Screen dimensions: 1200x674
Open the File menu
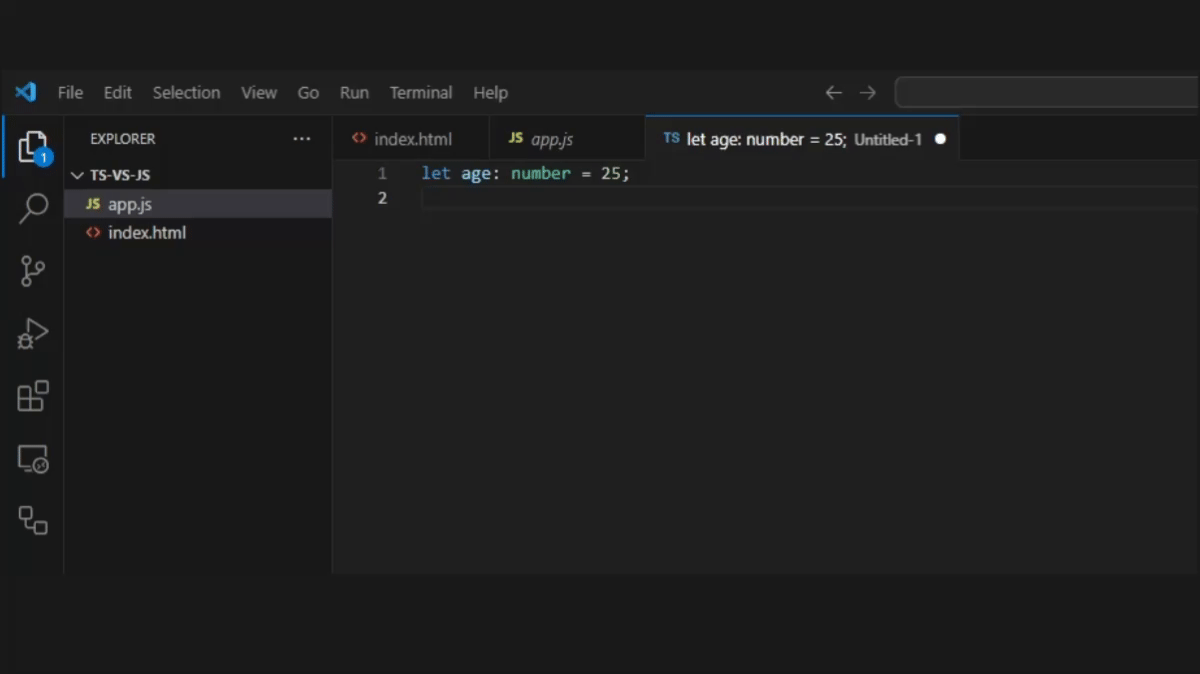[70, 92]
